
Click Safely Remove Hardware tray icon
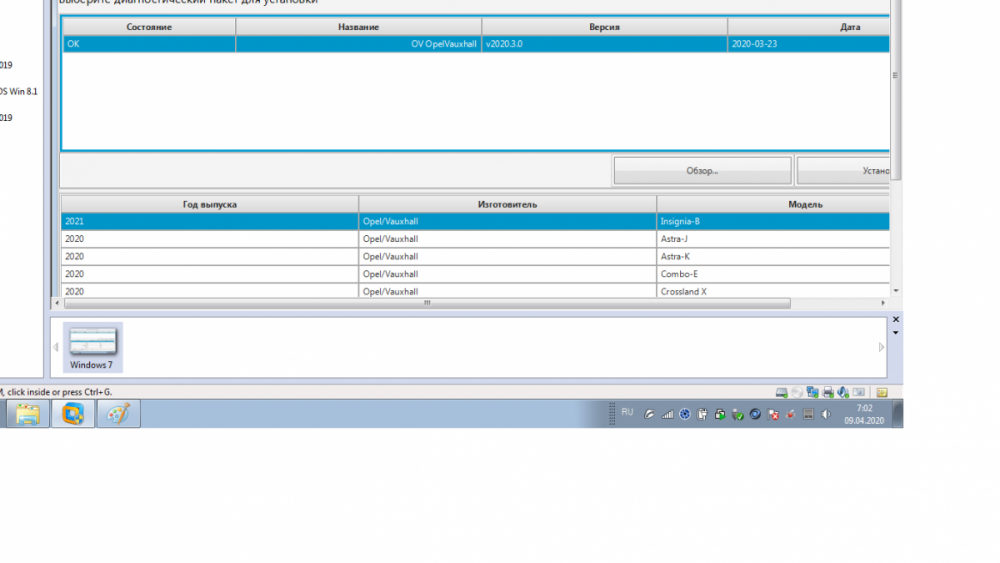(738, 414)
